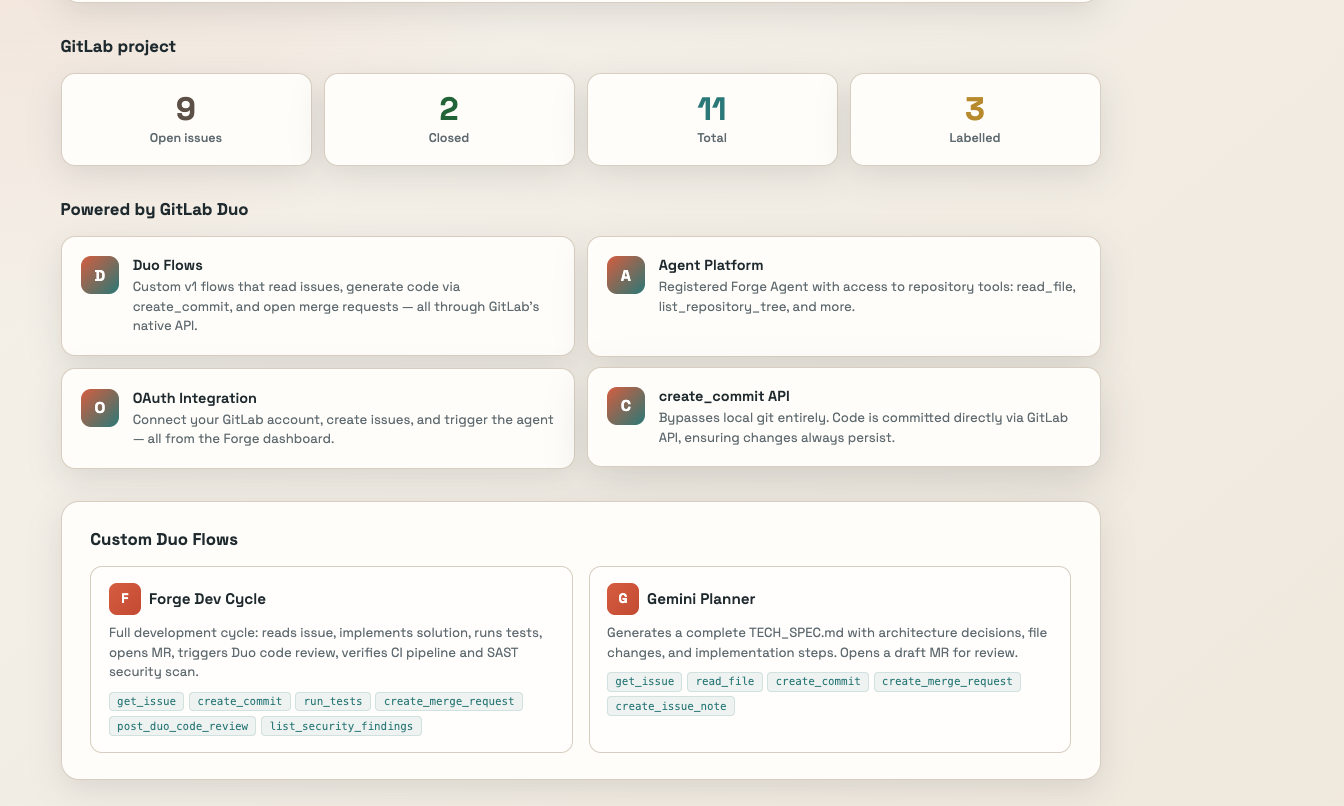Click the Forge Dev Cycle description text

point(327,652)
